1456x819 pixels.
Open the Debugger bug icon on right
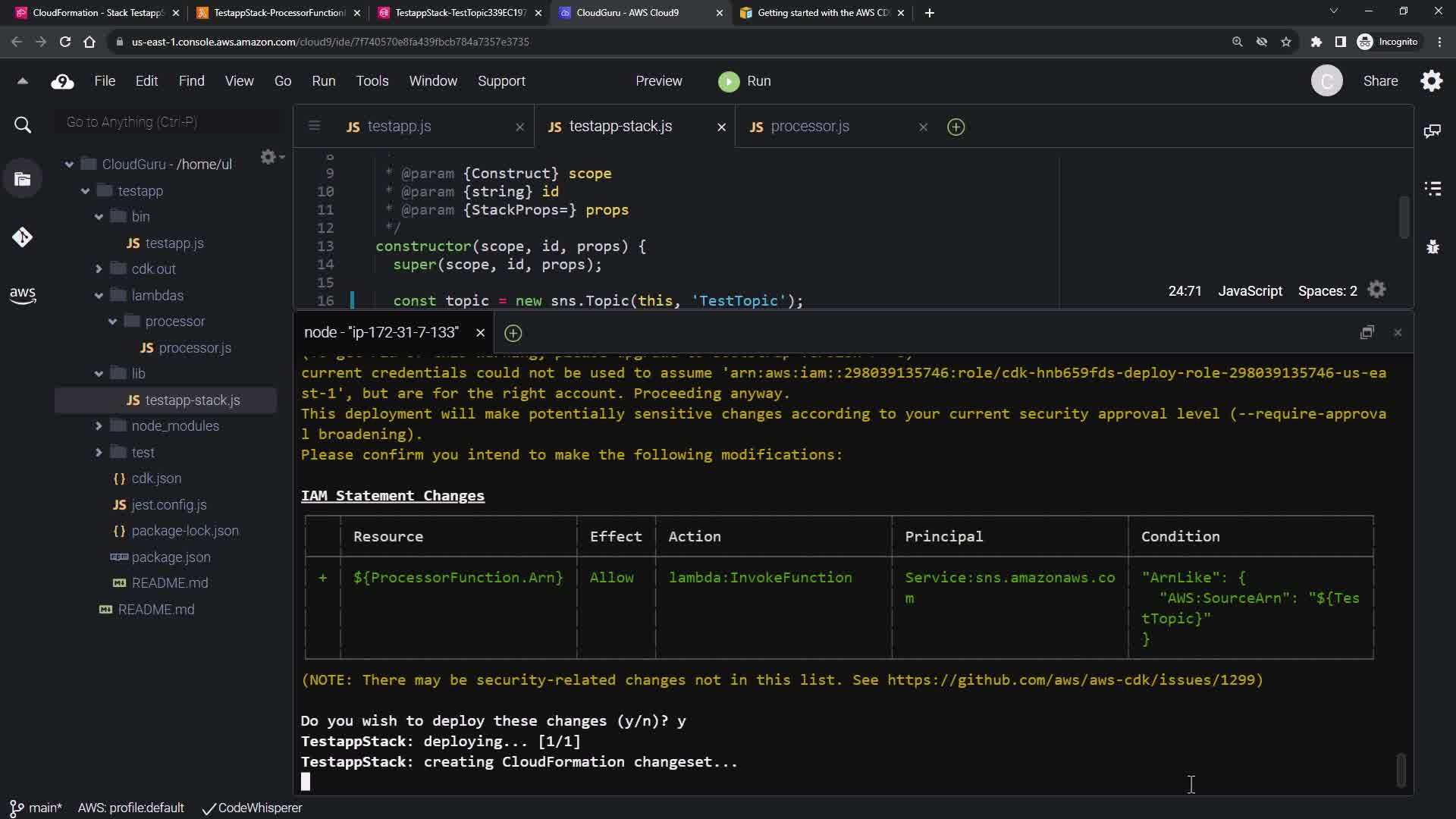(x=1432, y=246)
